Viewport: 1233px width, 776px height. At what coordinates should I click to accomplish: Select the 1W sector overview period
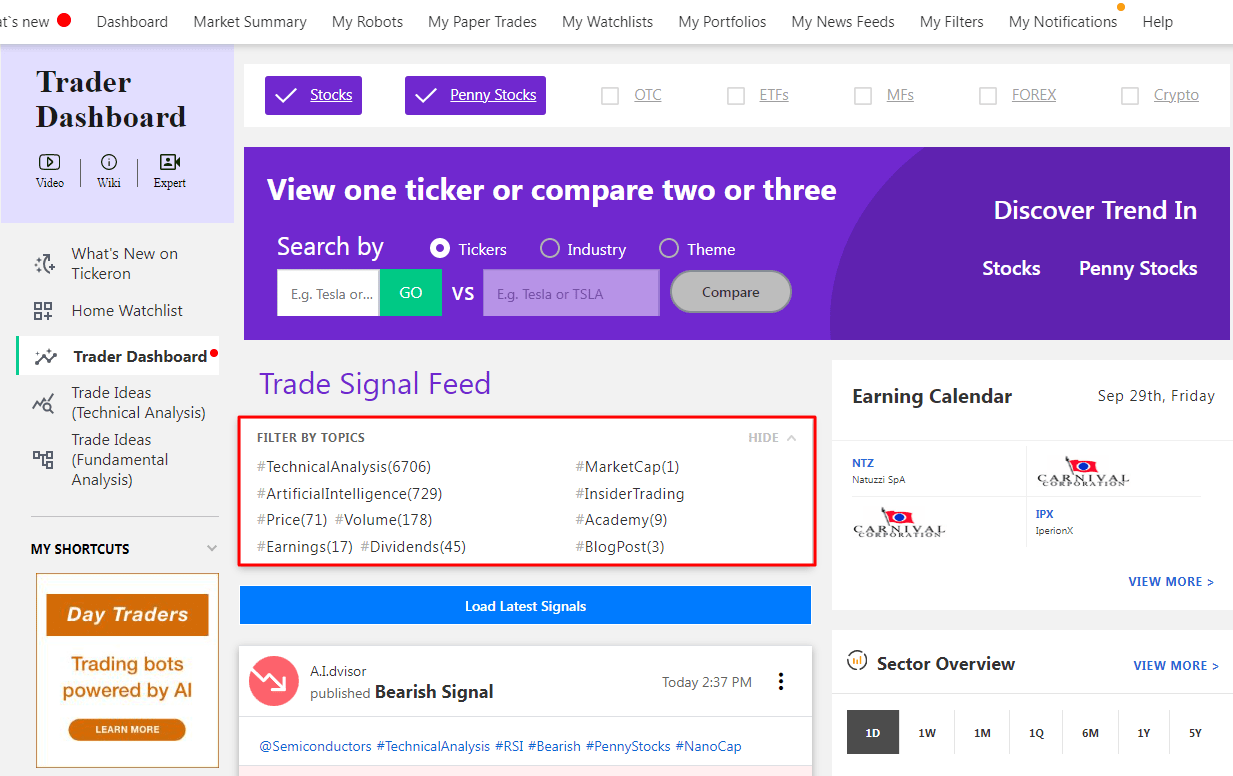click(927, 732)
